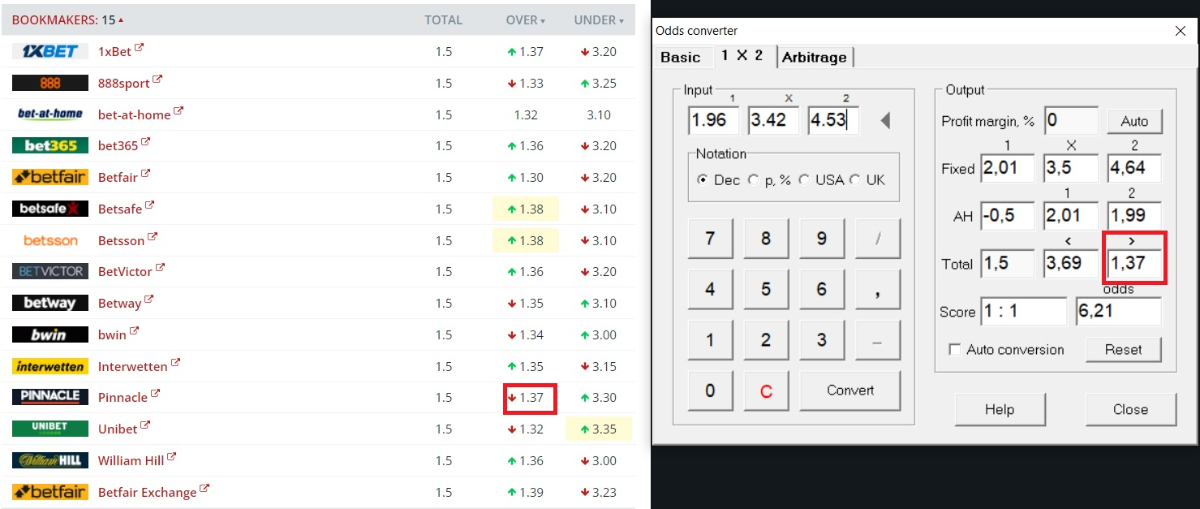Click the bet365 green logo

pos(50,146)
